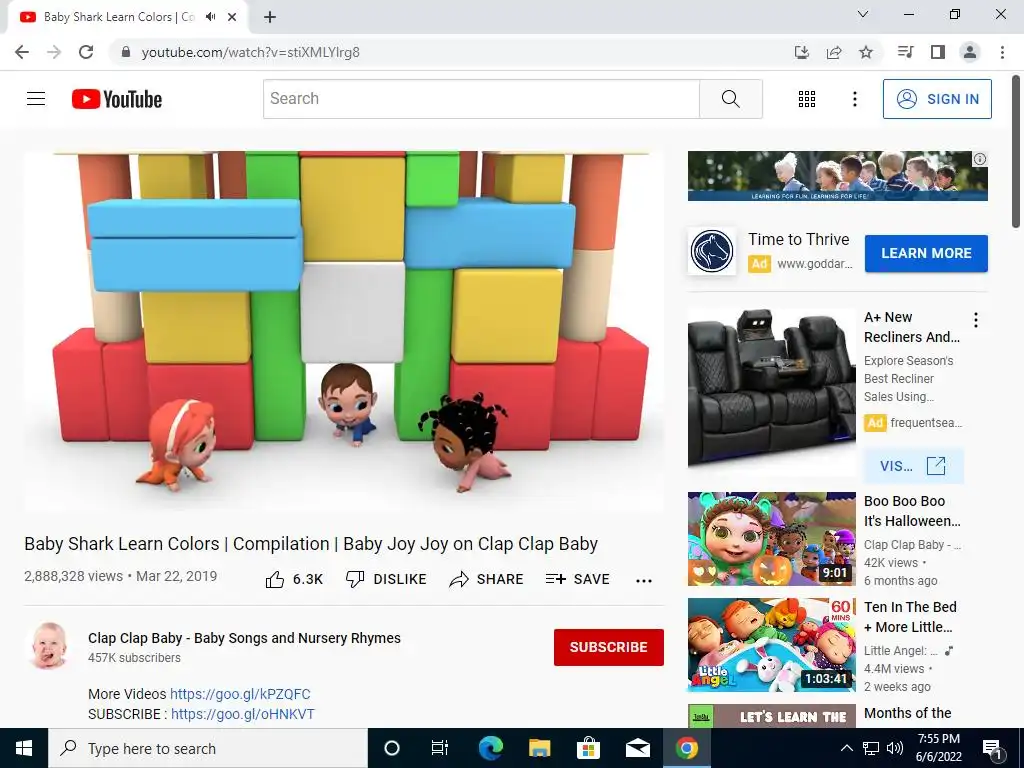Click SAVE to playlist
Image resolution: width=1024 pixels, height=768 pixels.
tap(577, 579)
